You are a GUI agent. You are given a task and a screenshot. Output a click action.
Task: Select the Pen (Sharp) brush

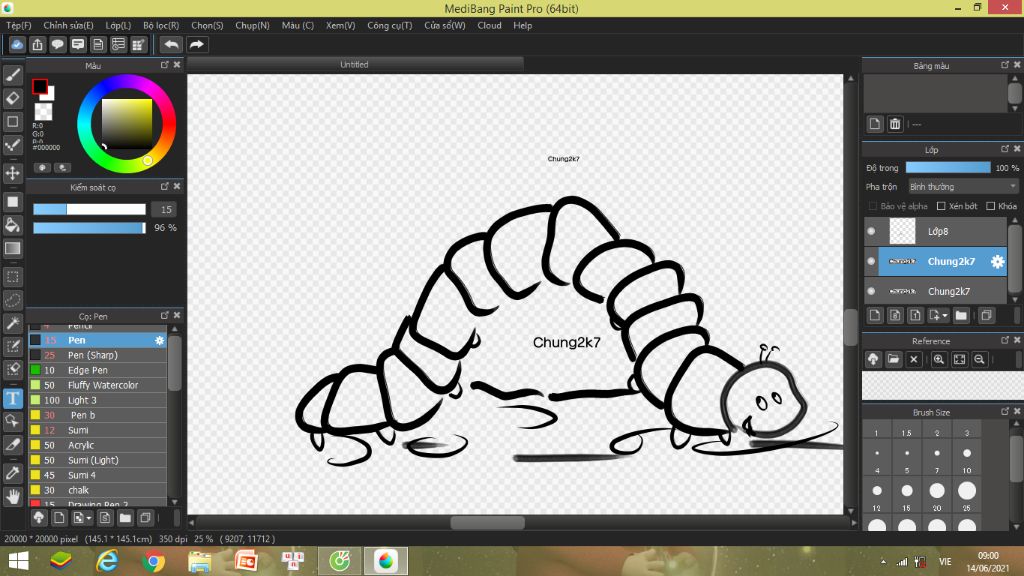coord(98,355)
